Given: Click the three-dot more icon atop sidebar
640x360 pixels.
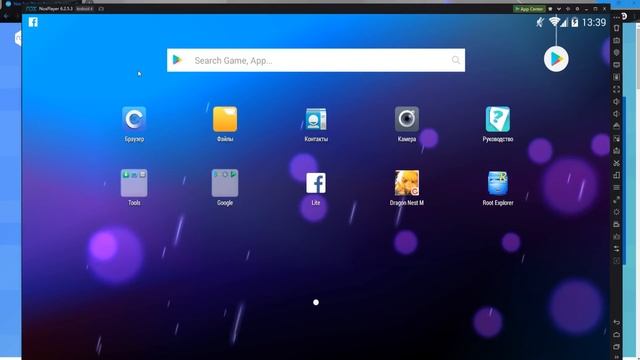Looking at the screenshot, I should [616, 18].
